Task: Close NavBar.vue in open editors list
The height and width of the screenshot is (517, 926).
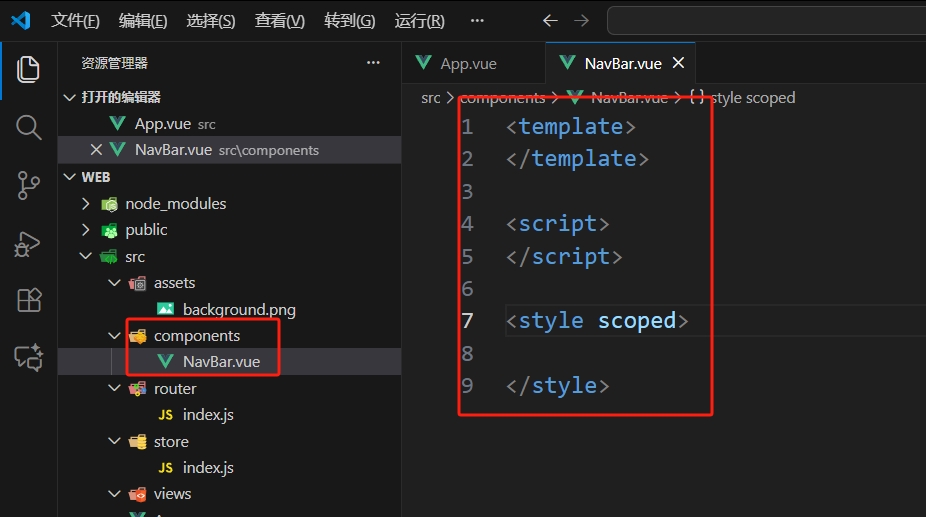Action: pyautogui.click(x=96, y=150)
